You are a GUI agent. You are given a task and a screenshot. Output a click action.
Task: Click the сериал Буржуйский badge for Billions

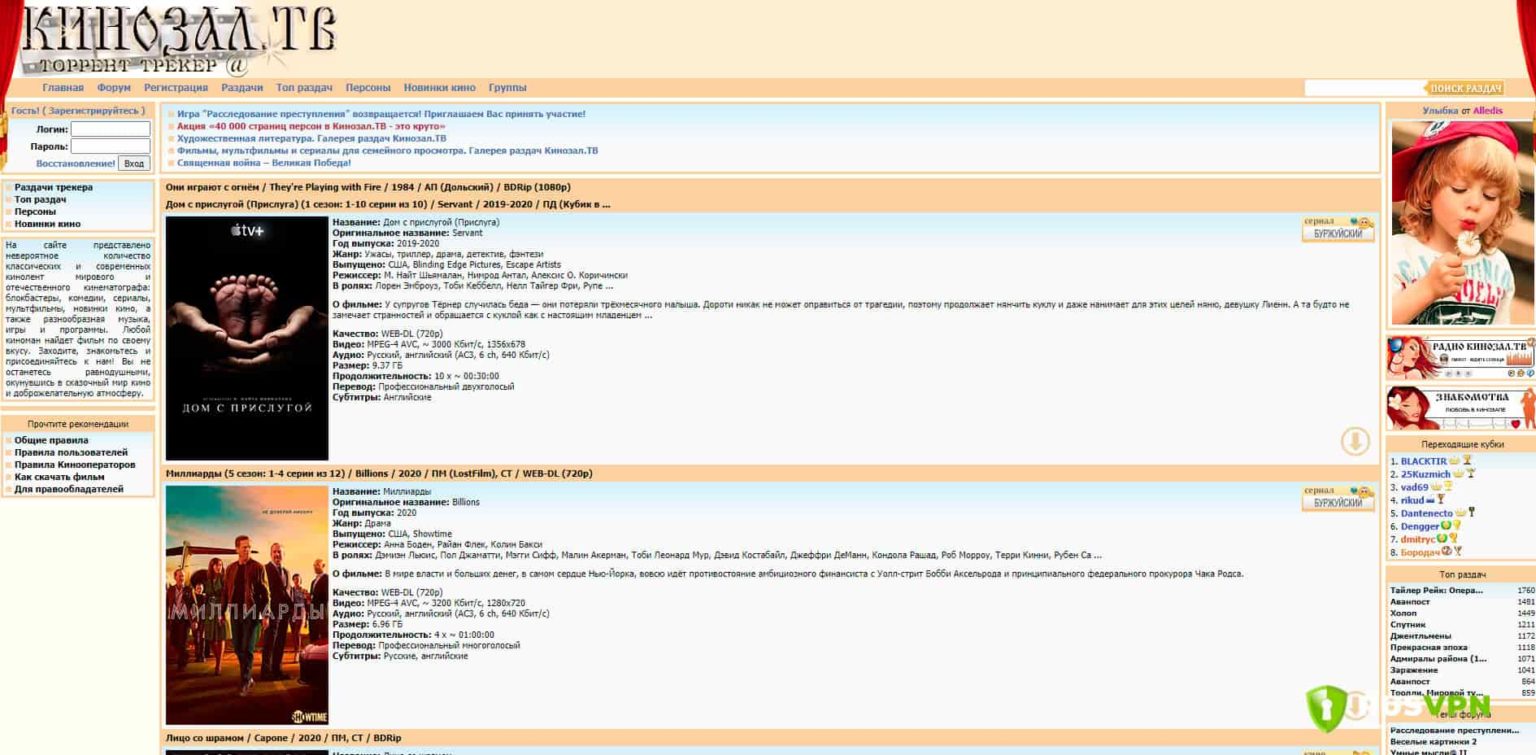pos(1338,498)
